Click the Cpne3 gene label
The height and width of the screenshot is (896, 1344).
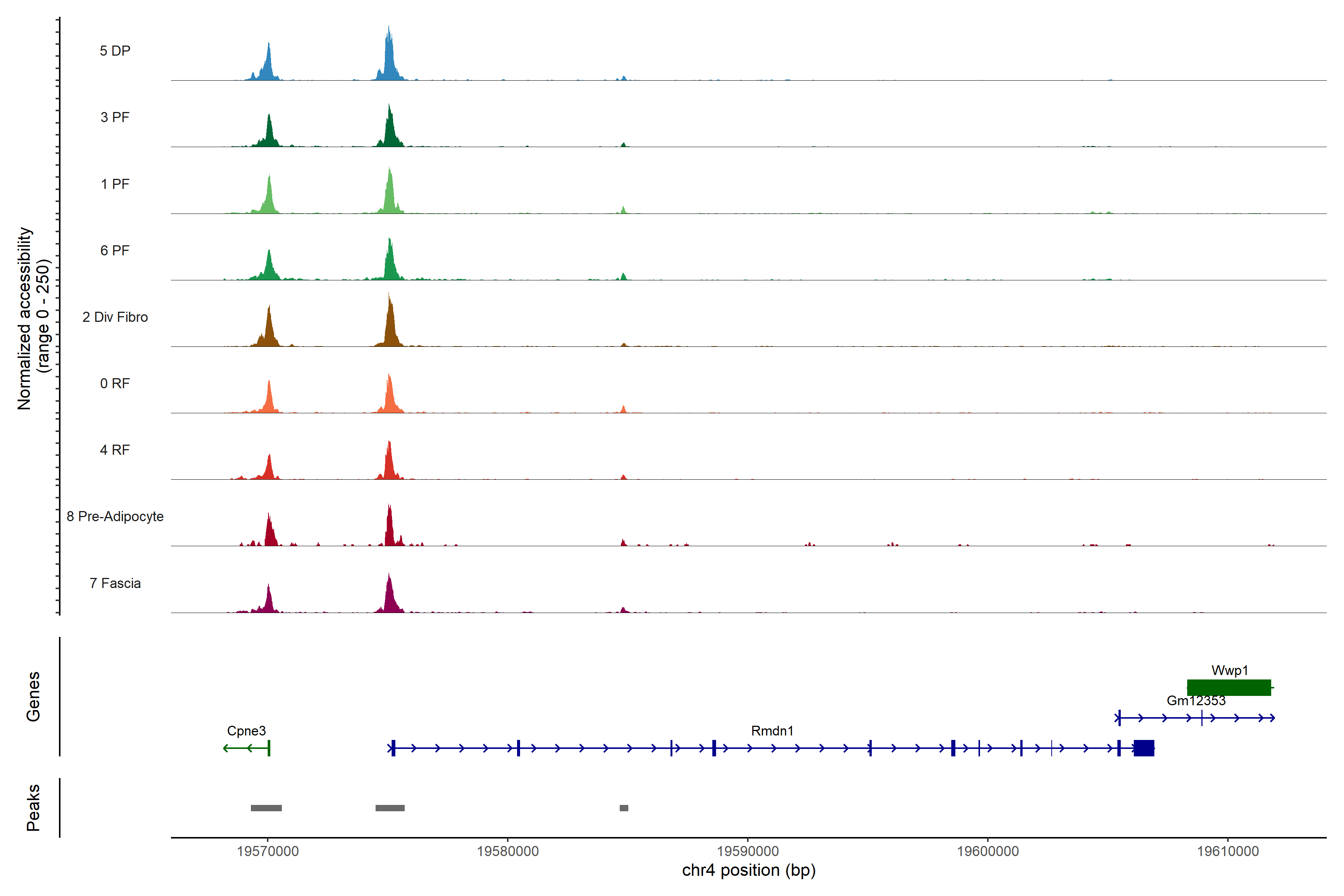tap(246, 731)
